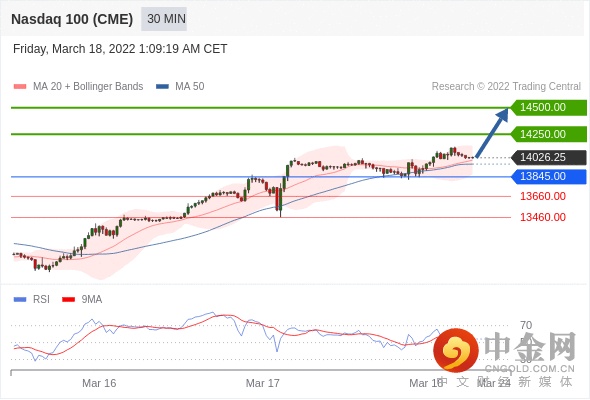The height and width of the screenshot is (400, 590).
Task: Click the MA 50 blue legend swatch
Action: coord(163,87)
